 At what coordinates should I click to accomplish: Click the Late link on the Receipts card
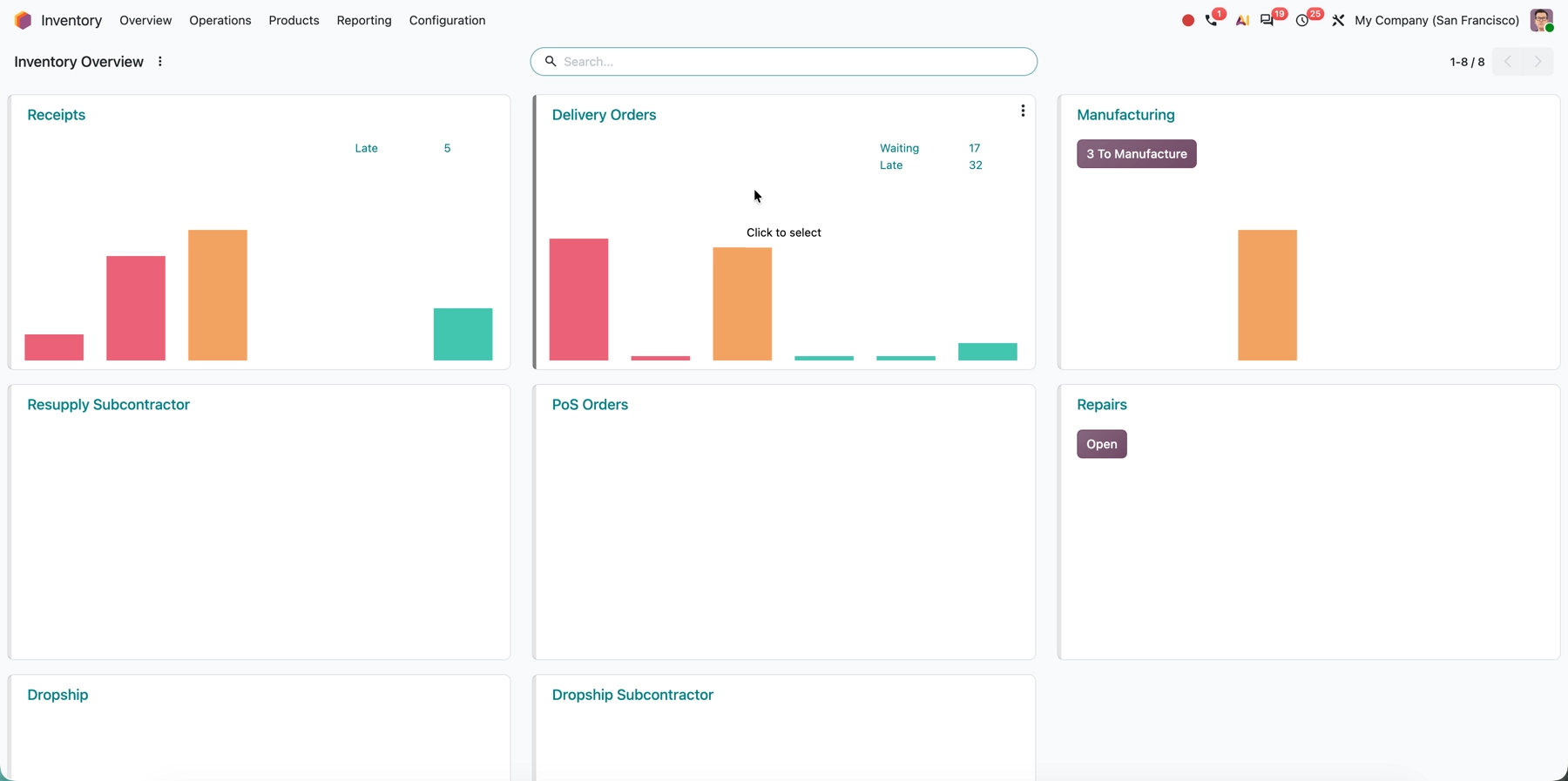tap(366, 148)
